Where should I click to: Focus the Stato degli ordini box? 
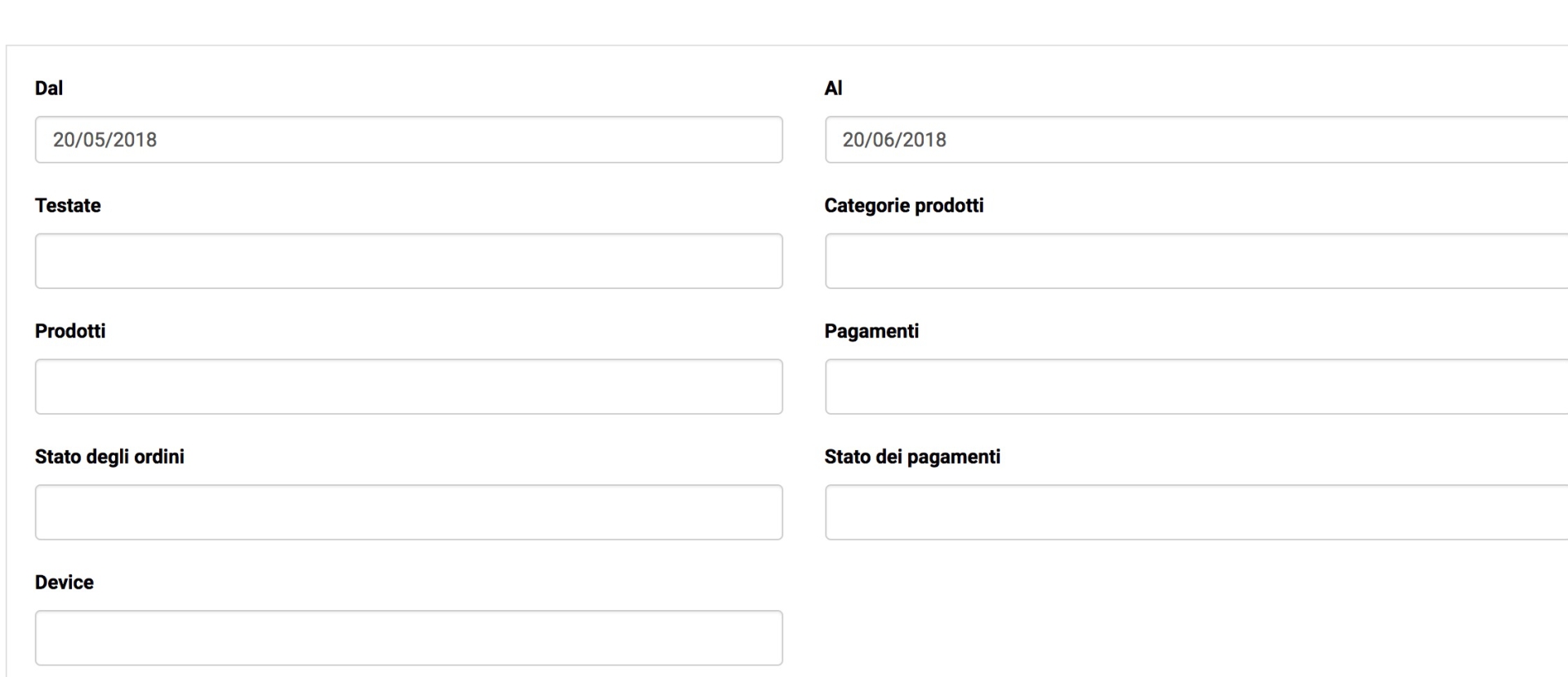(408, 513)
